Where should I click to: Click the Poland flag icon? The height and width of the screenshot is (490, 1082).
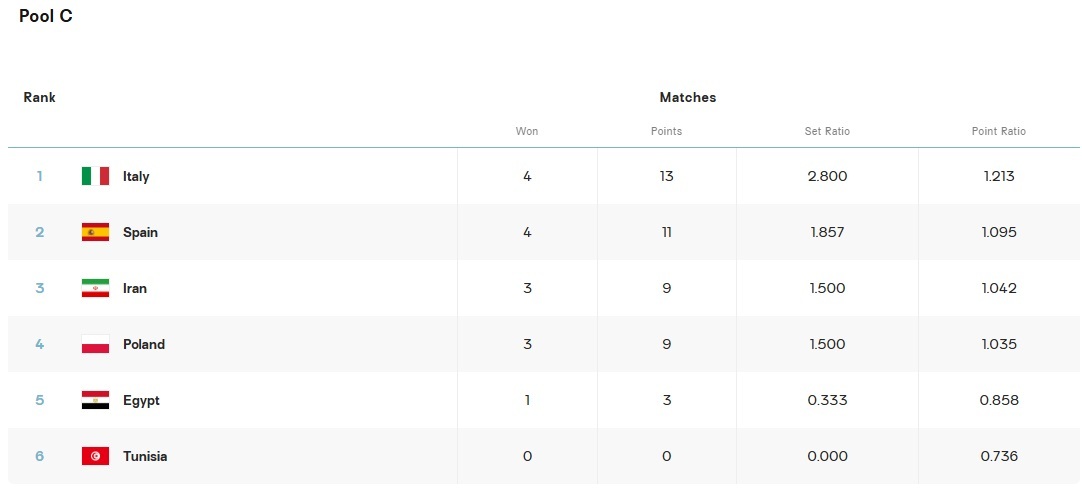tap(95, 344)
